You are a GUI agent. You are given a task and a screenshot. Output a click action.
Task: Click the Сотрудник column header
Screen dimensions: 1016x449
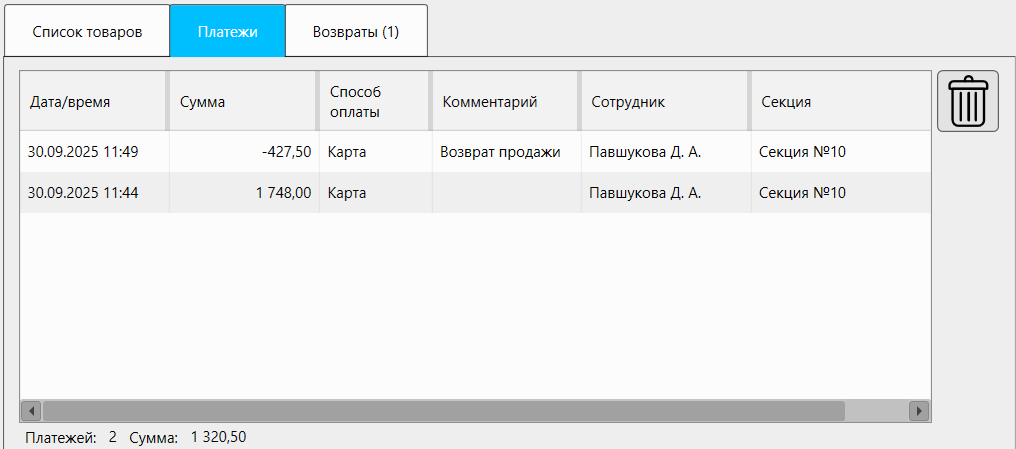[662, 101]
